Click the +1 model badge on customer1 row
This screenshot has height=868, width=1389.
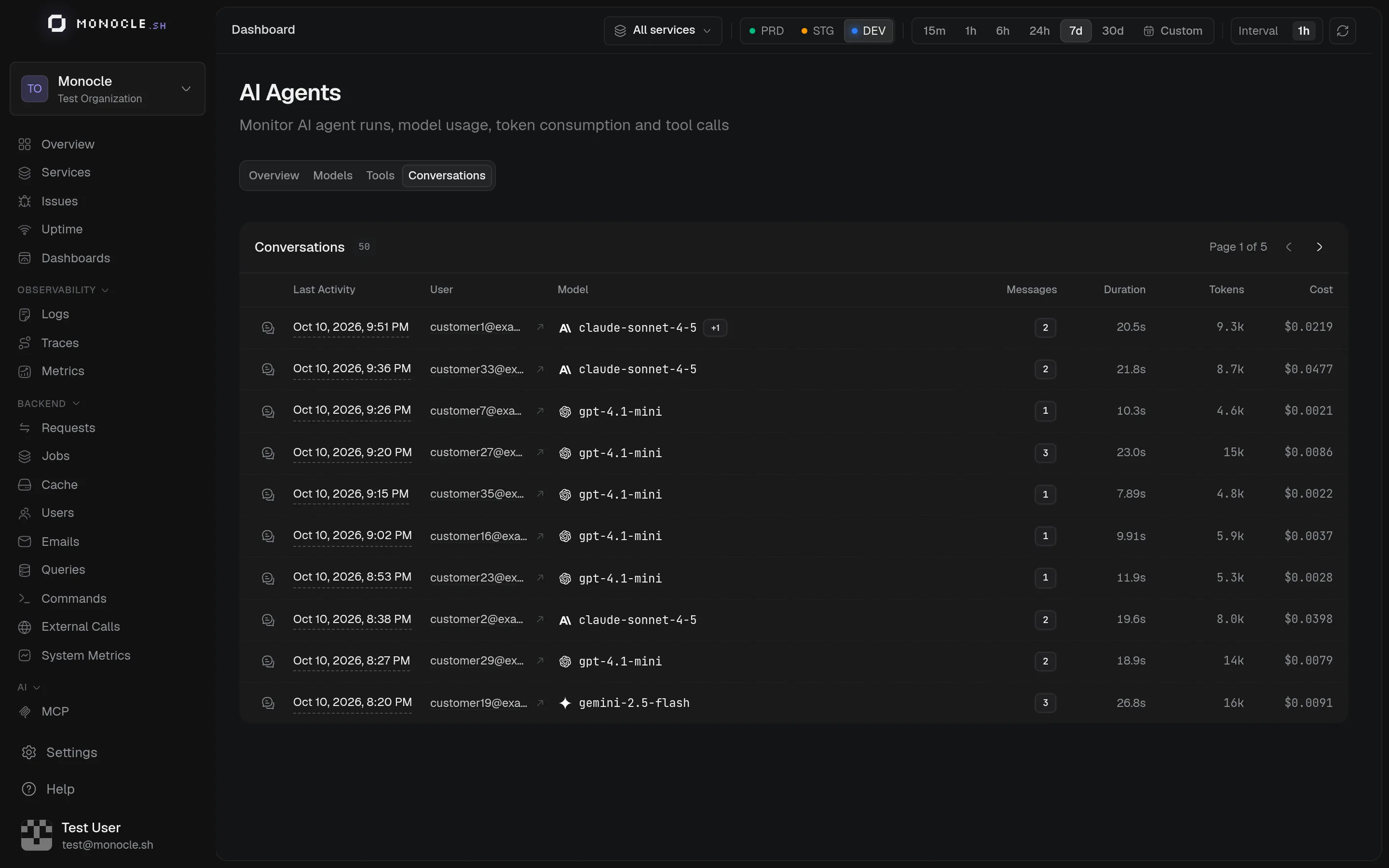tap(715, 328)
